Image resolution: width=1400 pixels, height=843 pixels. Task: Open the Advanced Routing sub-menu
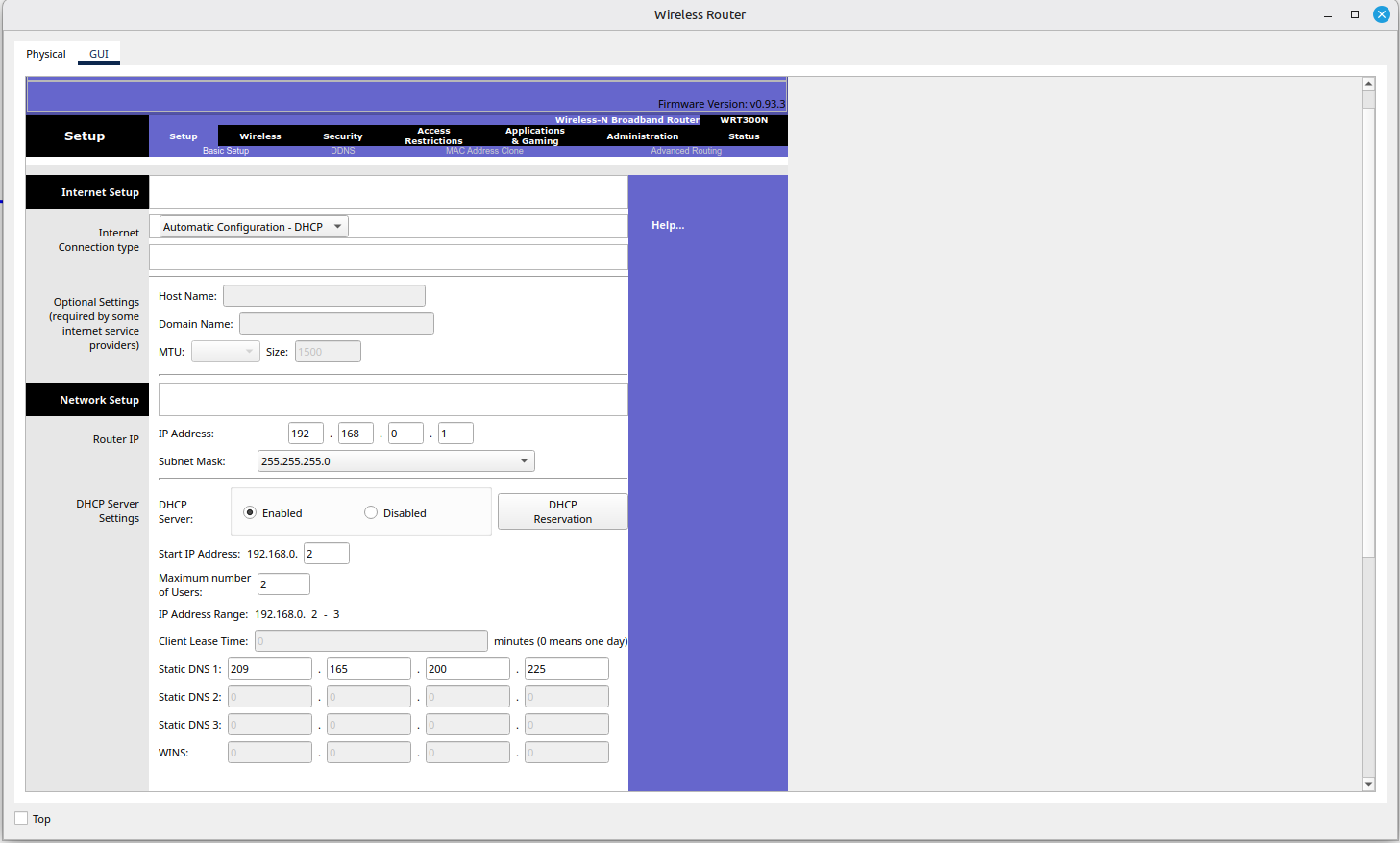coord(686,151)
